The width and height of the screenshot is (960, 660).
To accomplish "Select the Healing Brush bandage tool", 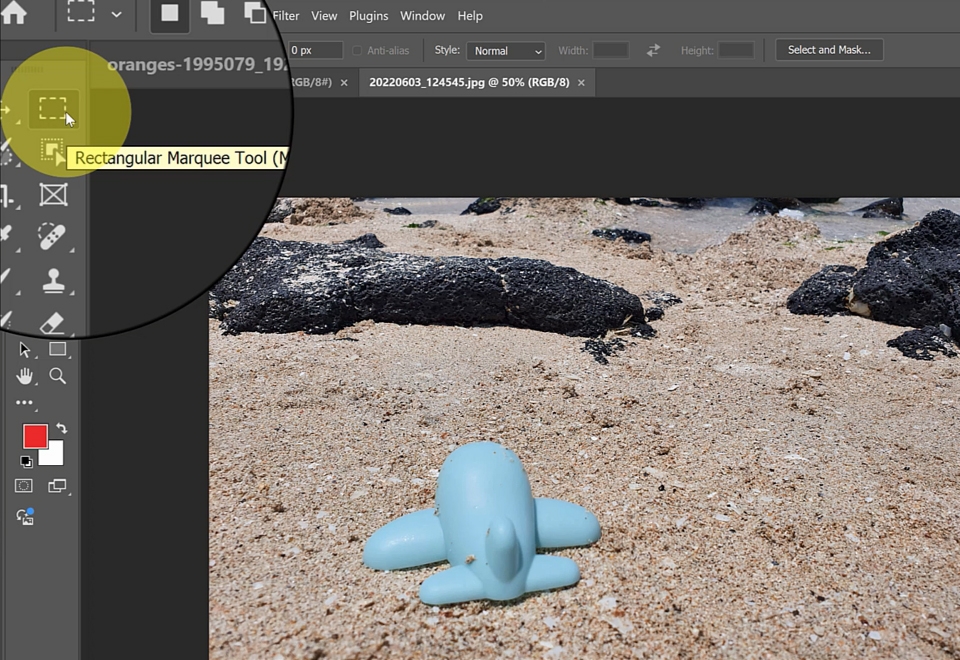I will point(52,236).
